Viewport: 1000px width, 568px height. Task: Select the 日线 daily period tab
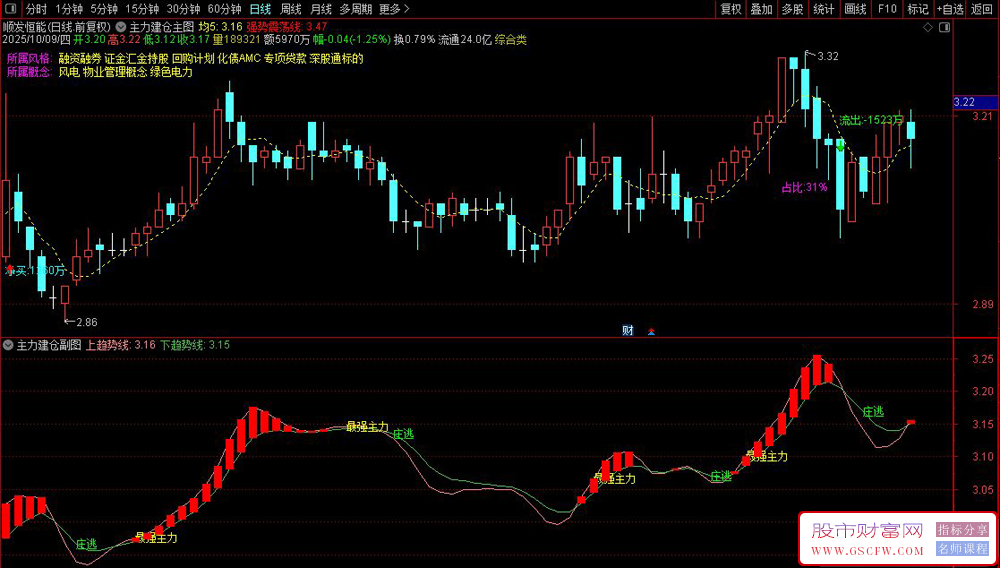tap(260, 9)
